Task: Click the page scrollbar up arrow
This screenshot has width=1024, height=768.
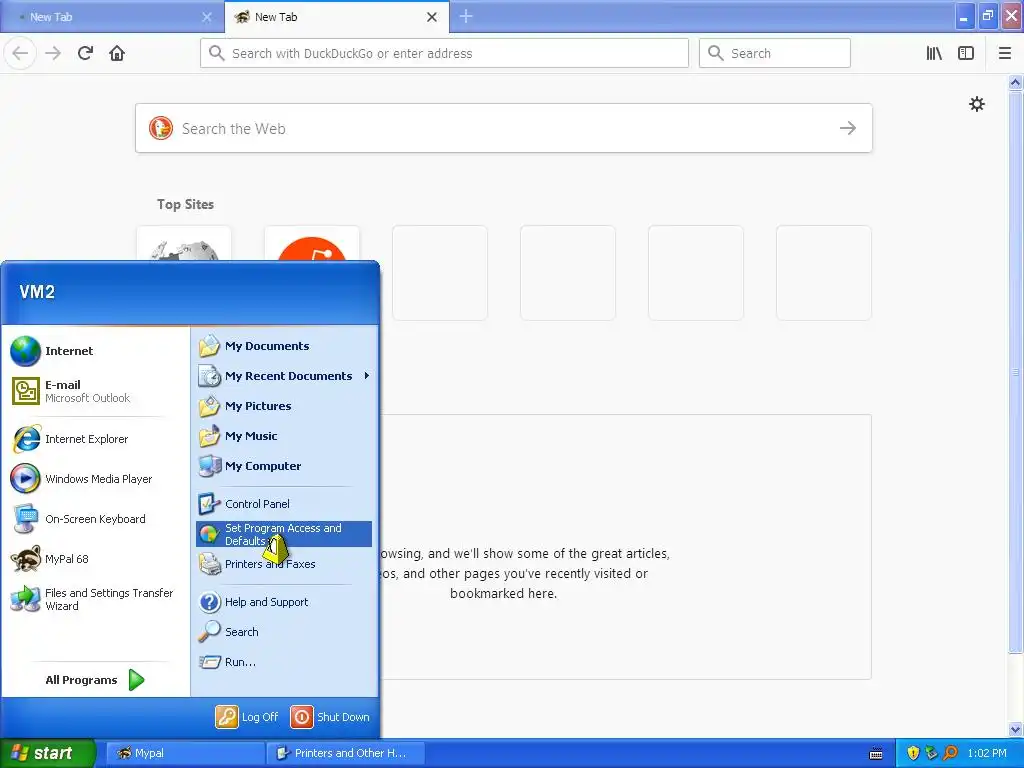Action: pyautogui.click(x=1015, y=82)
